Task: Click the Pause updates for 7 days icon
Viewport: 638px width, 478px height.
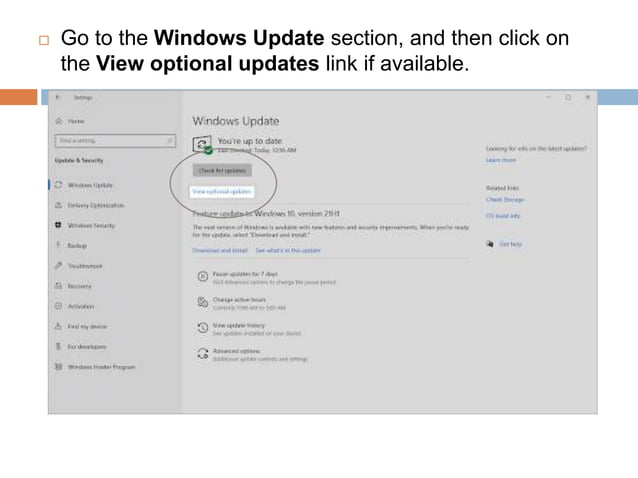Action: pos(203,277)
